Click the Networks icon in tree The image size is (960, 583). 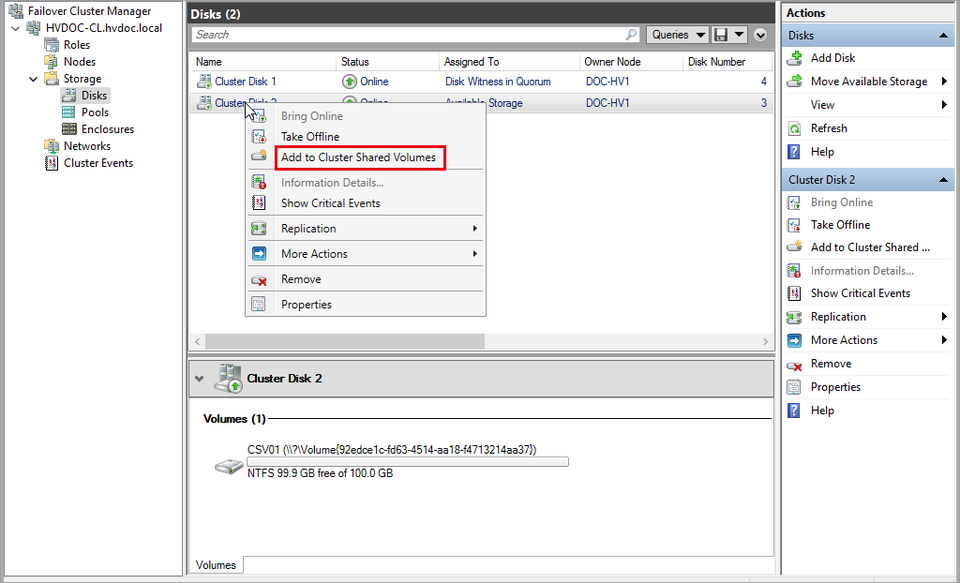click(51, 146)
